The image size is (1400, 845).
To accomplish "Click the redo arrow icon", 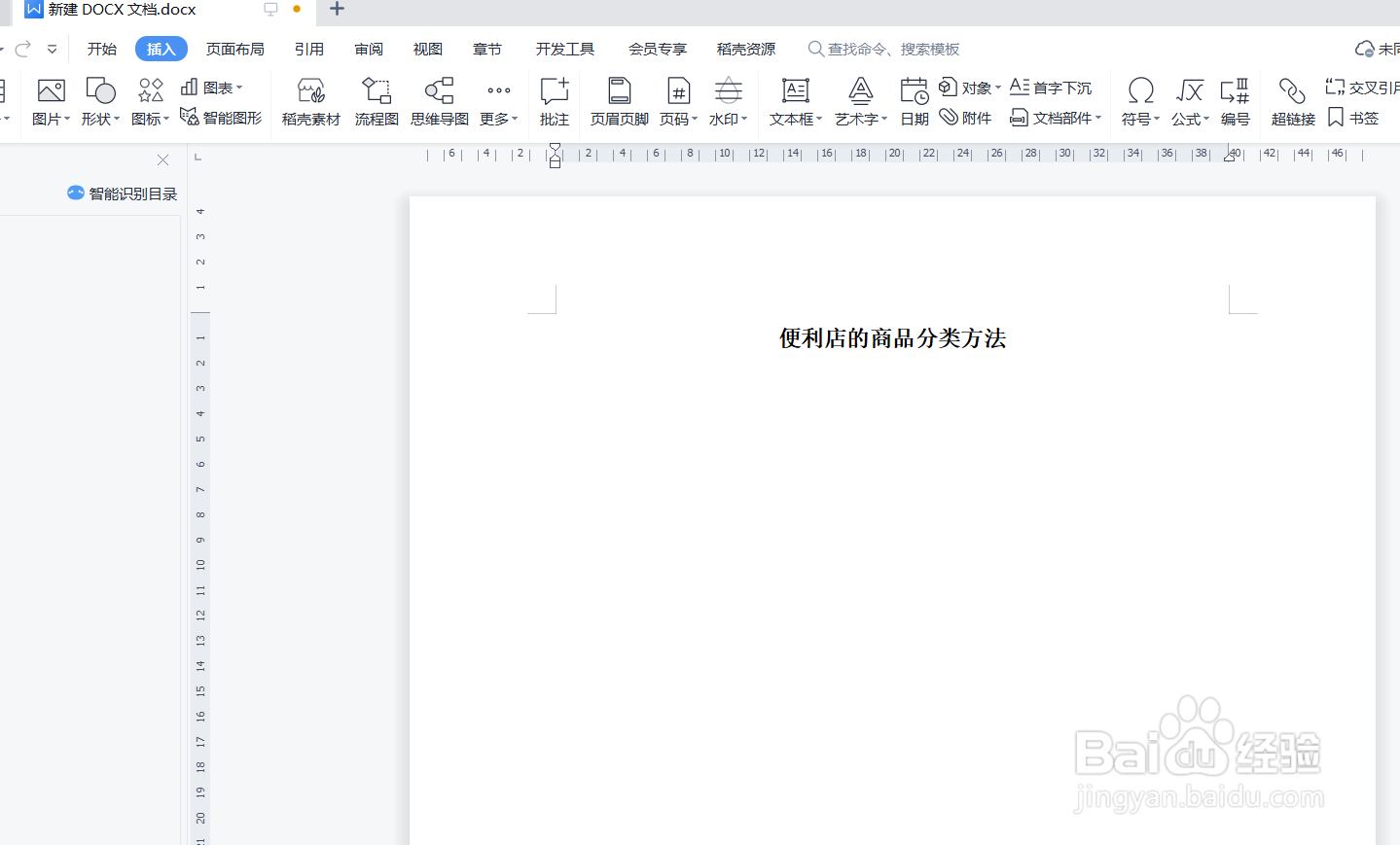I will [x=23, y=49].
